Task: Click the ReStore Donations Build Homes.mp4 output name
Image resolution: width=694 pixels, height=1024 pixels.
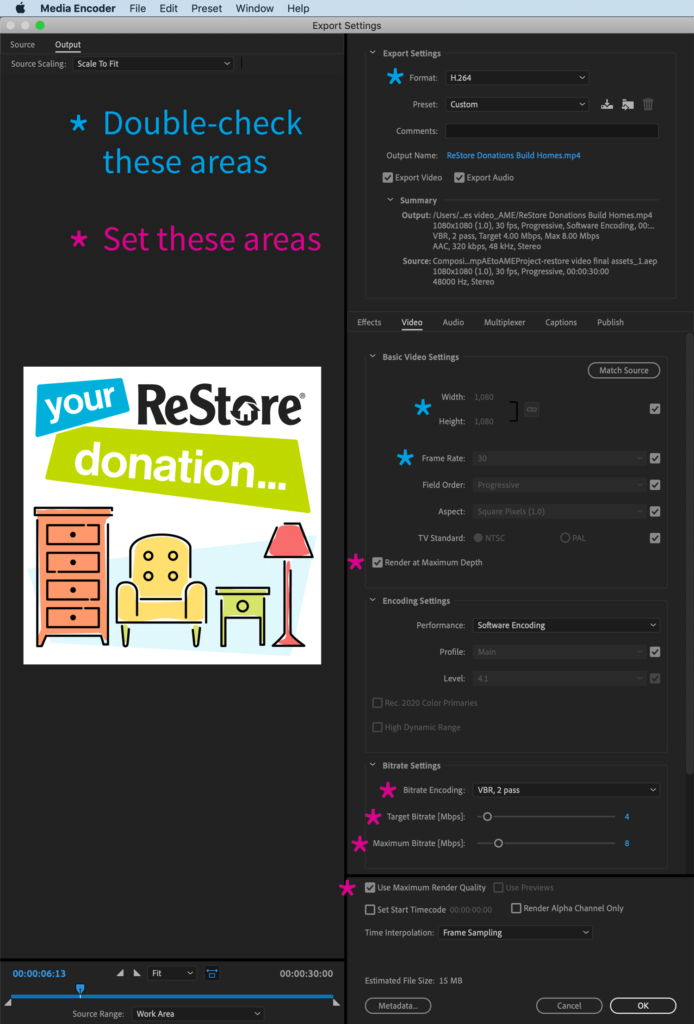Action: click(513, 155)
